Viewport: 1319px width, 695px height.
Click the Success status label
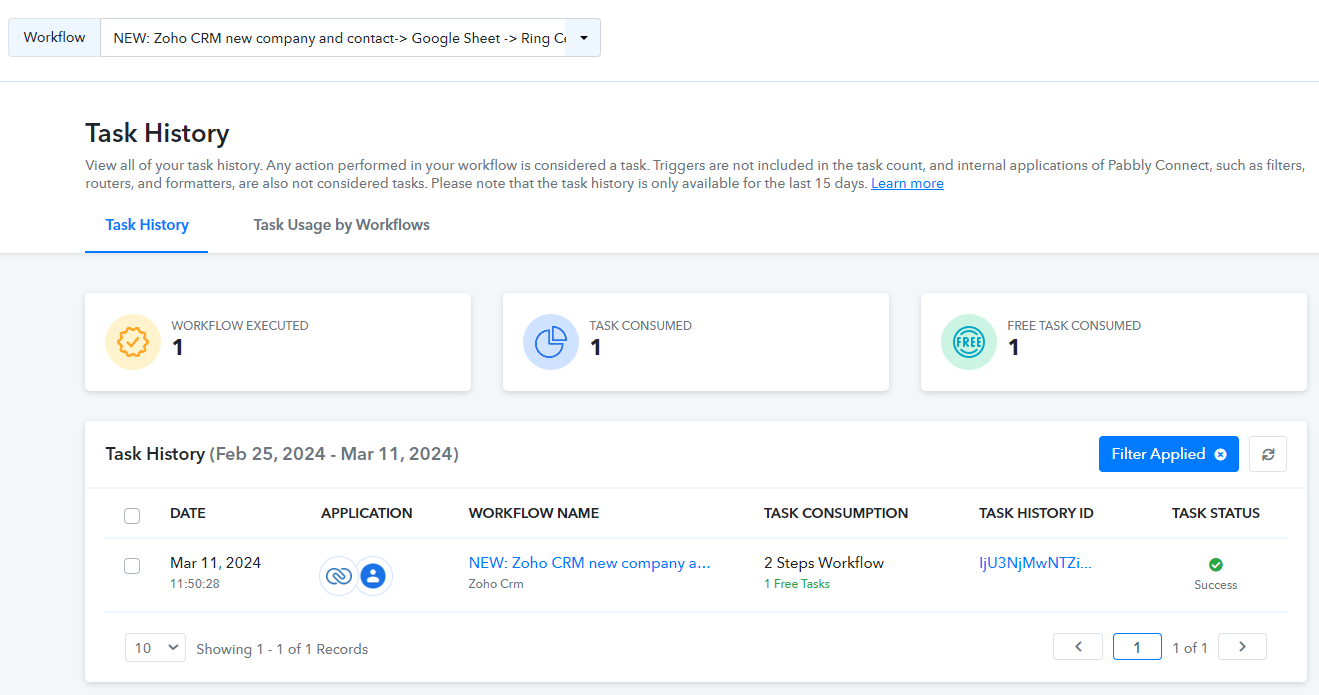1216,585
